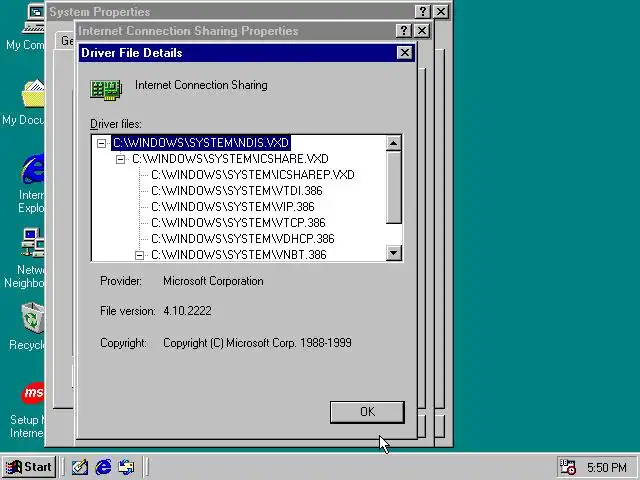Click the driver files scroll-down arrow
Viewport: 640px width, 480px height.
click(393, 253)
